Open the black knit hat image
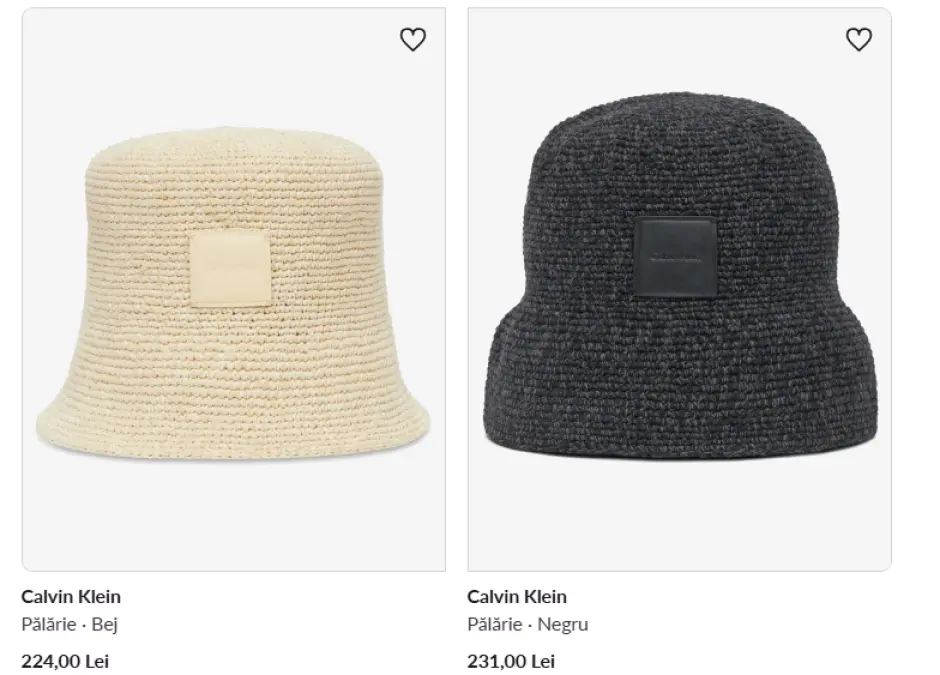This screenshot has height=675, width=940. tap(679, 290)
